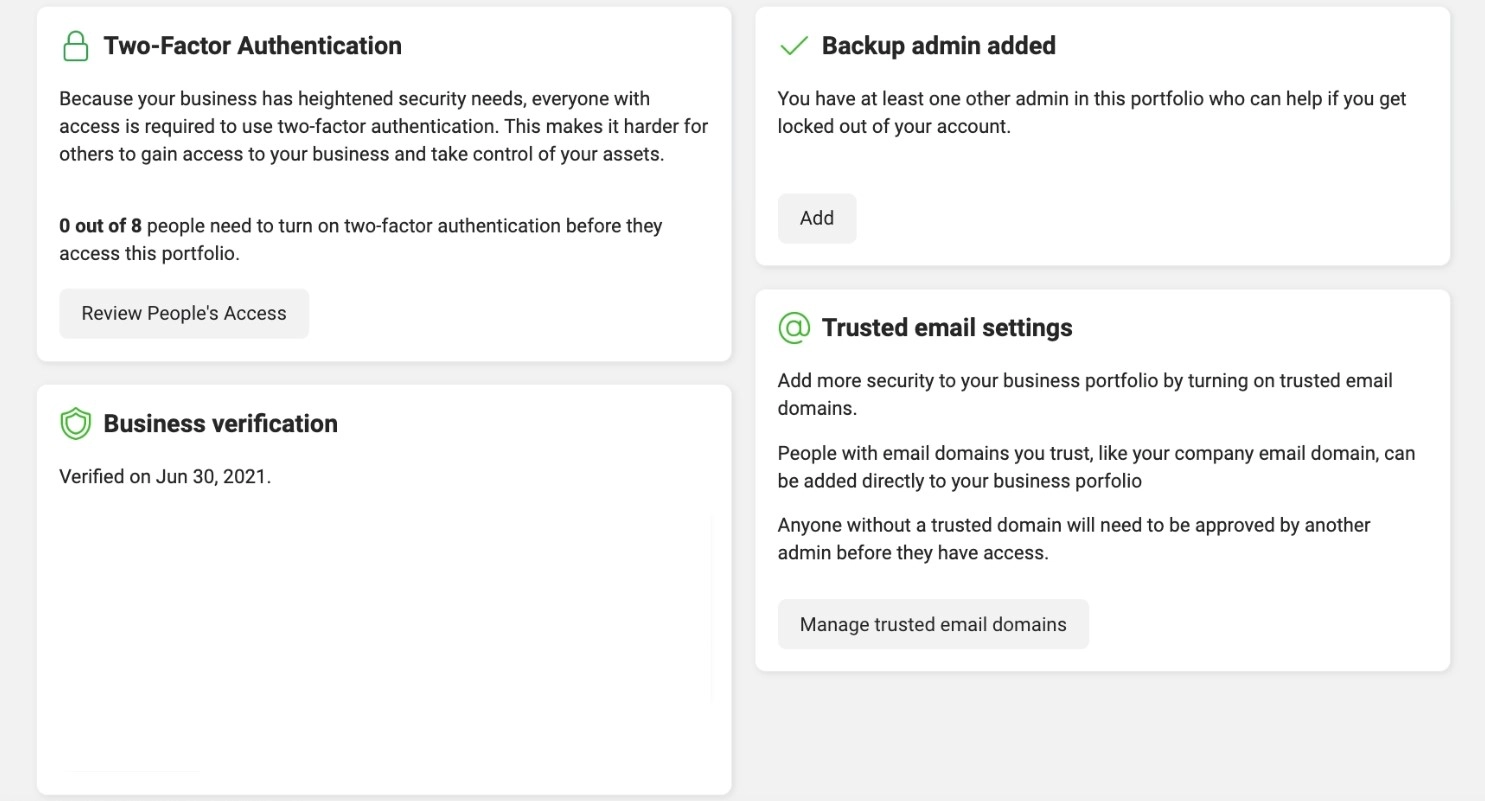
Task: Select the Two-Factor Authentication heading
Action: click(x=253, y=46)
